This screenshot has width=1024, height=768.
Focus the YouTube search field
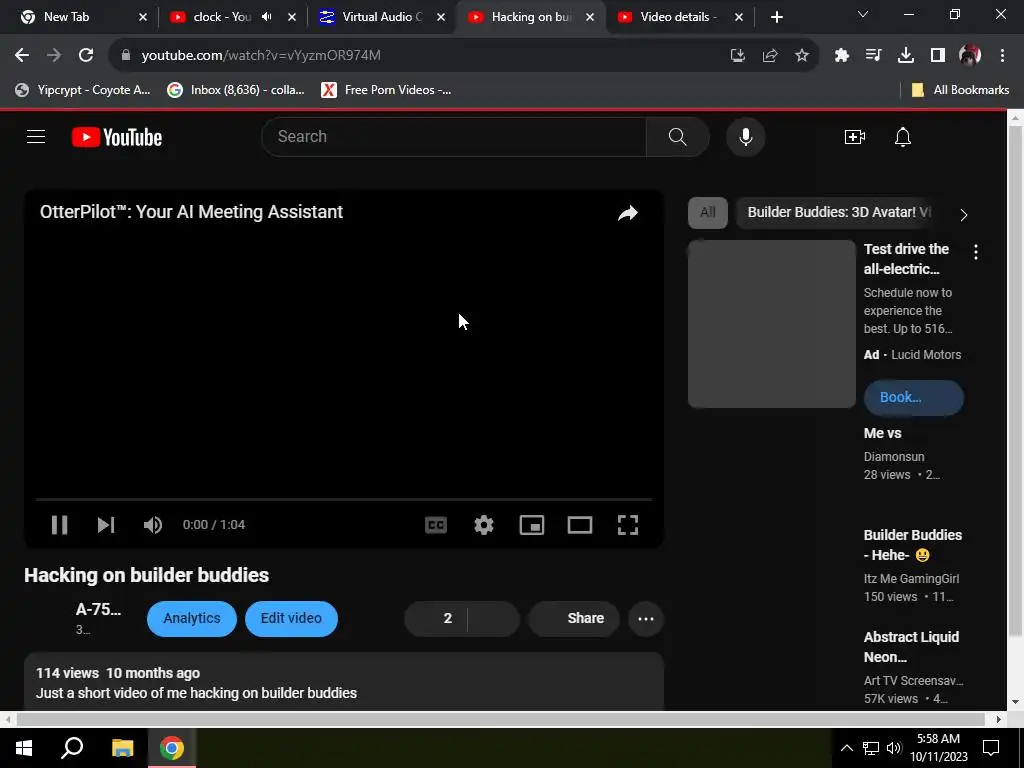tap(454, 136)
